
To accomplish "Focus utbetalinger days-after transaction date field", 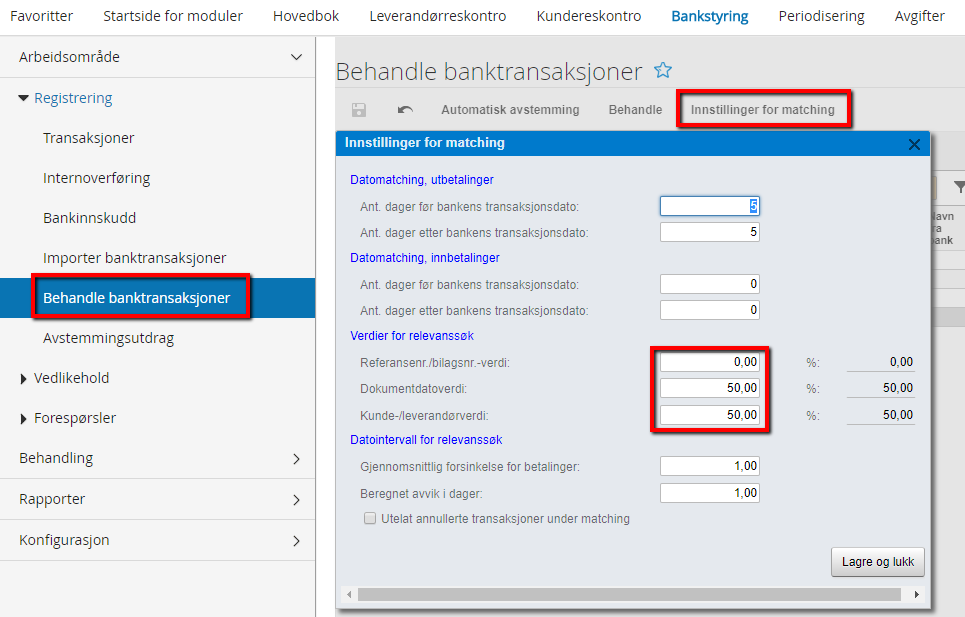I will (x=710, y=232).
